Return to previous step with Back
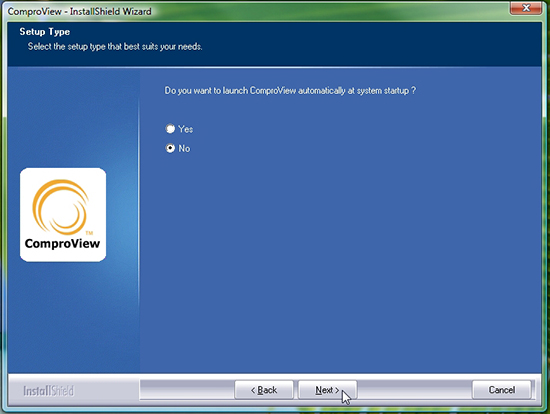 [264, 390]
